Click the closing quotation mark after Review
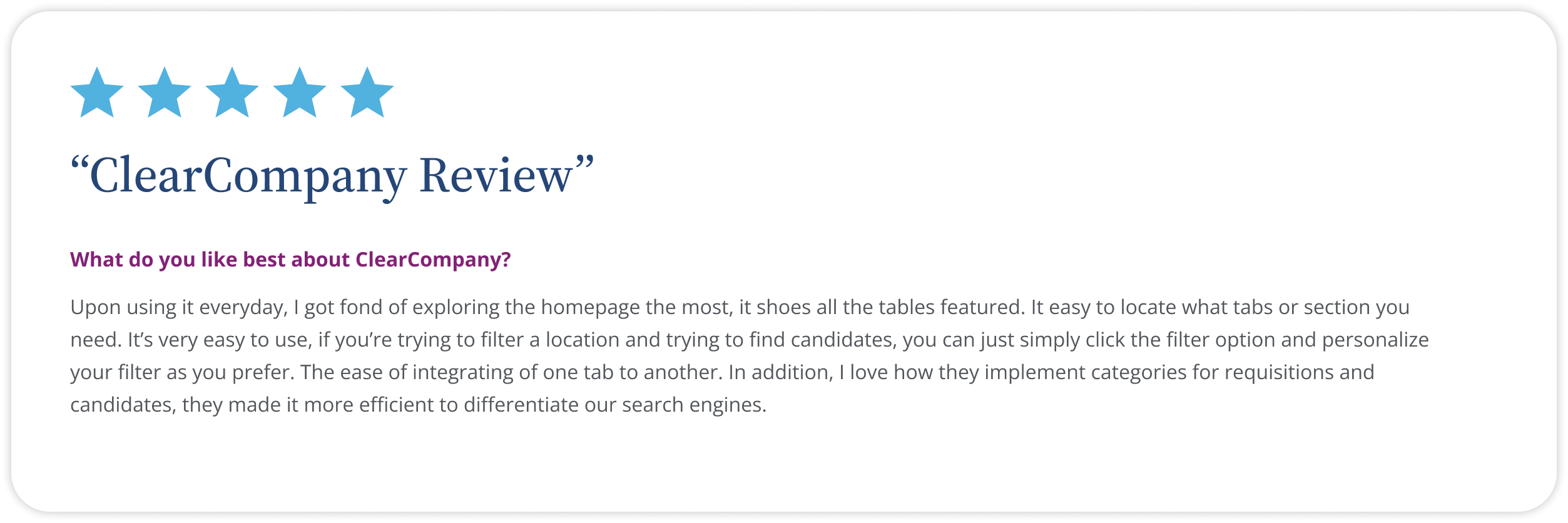 (x=584, y=165)
